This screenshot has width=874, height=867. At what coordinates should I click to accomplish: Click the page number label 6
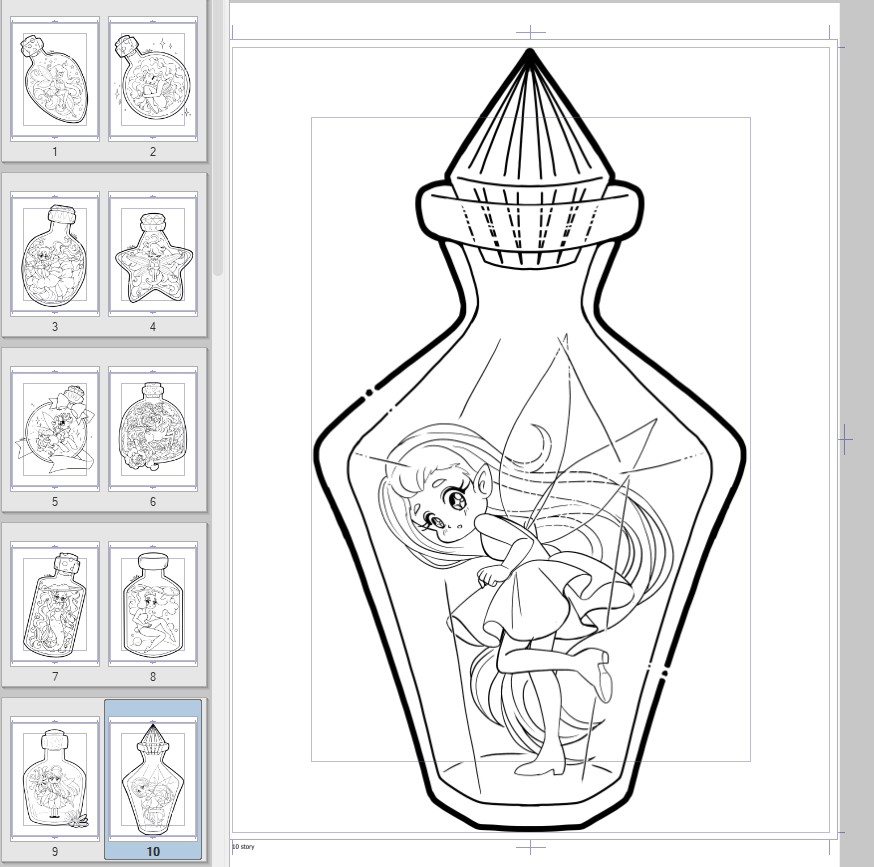[x=152, y=502]
